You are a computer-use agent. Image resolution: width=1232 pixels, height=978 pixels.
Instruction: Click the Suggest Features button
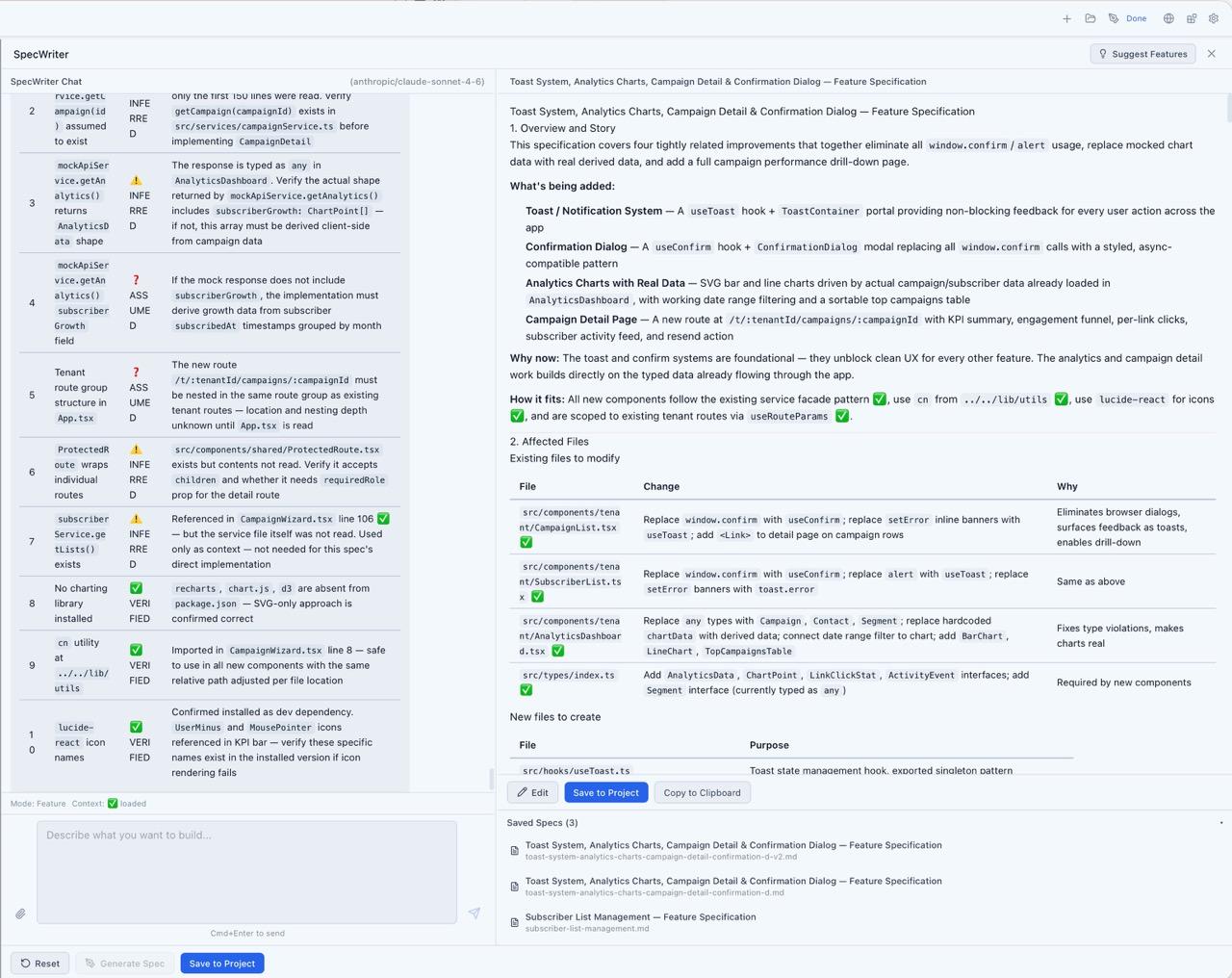click(1142, 54)
